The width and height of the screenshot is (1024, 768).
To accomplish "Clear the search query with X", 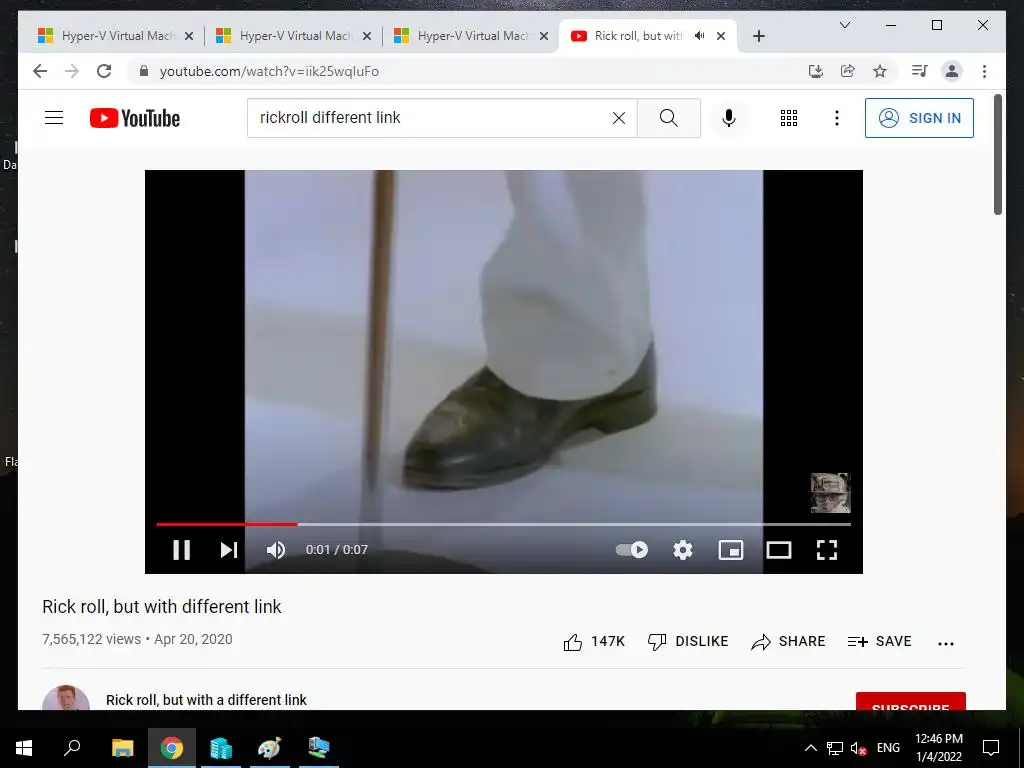I will click(618, 118).
